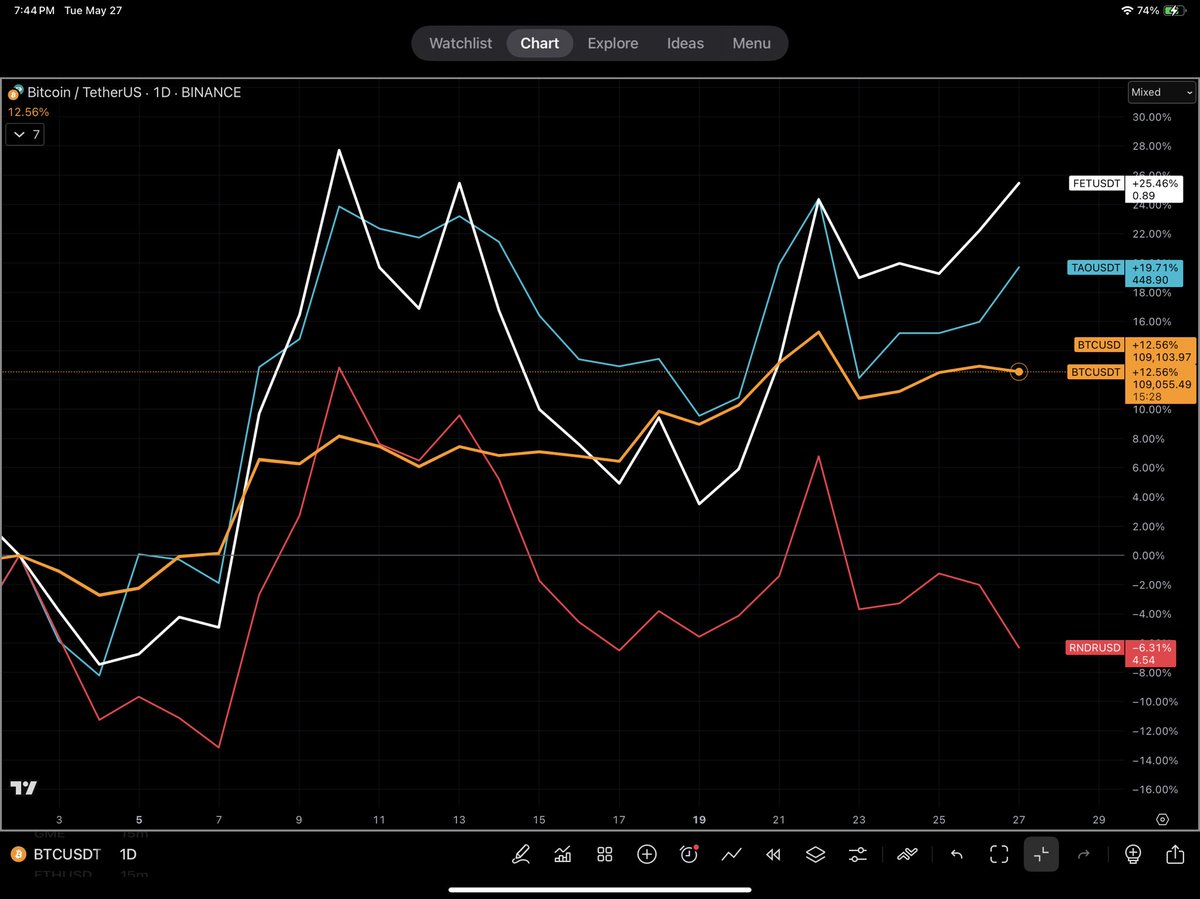The image size is (1200, 899).
Task: Redo the chart action arrow
Action: (1083, 854)
